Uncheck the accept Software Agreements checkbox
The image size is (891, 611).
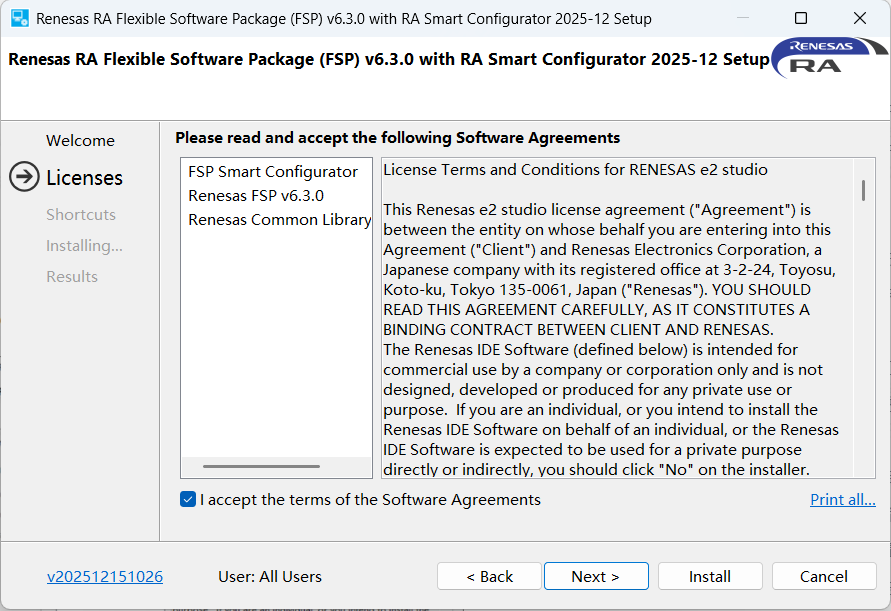188,500
